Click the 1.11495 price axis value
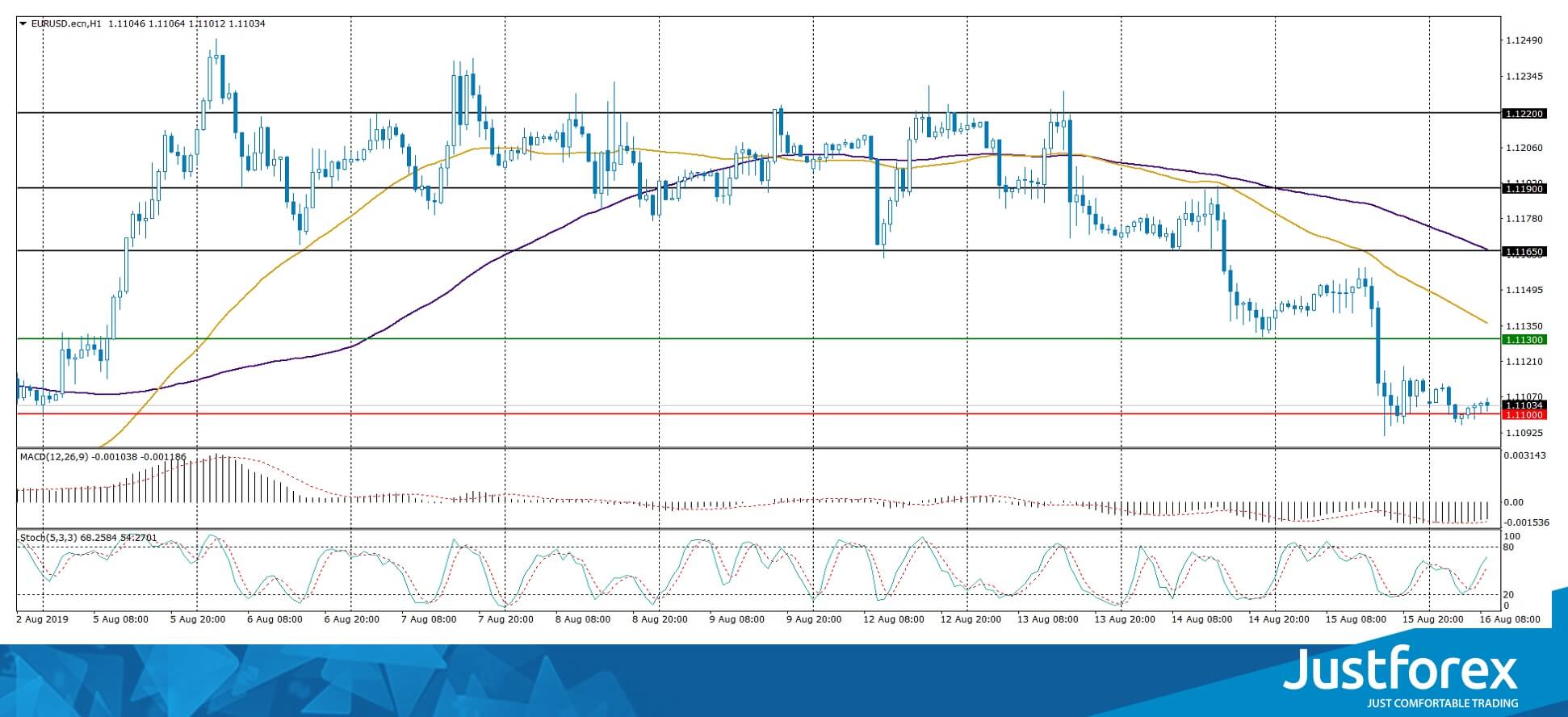Image resolution: width=1568 pixels, height=717 pixels. [x=1524, y=290]
